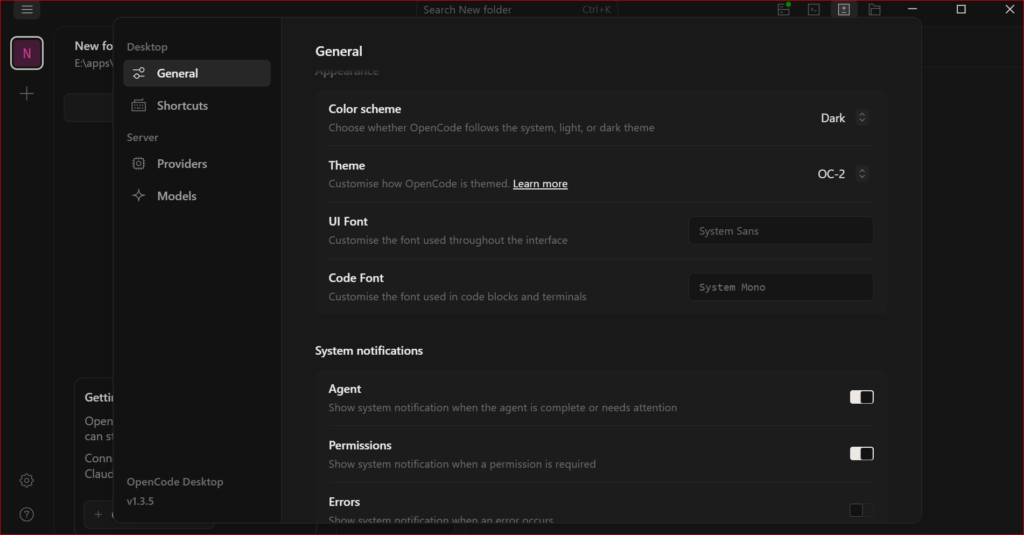Image resolution: width=1024 pixels, height=535 pixels.
Task: Focus the Code Font System Mono field
Action: tap(780, 287)
